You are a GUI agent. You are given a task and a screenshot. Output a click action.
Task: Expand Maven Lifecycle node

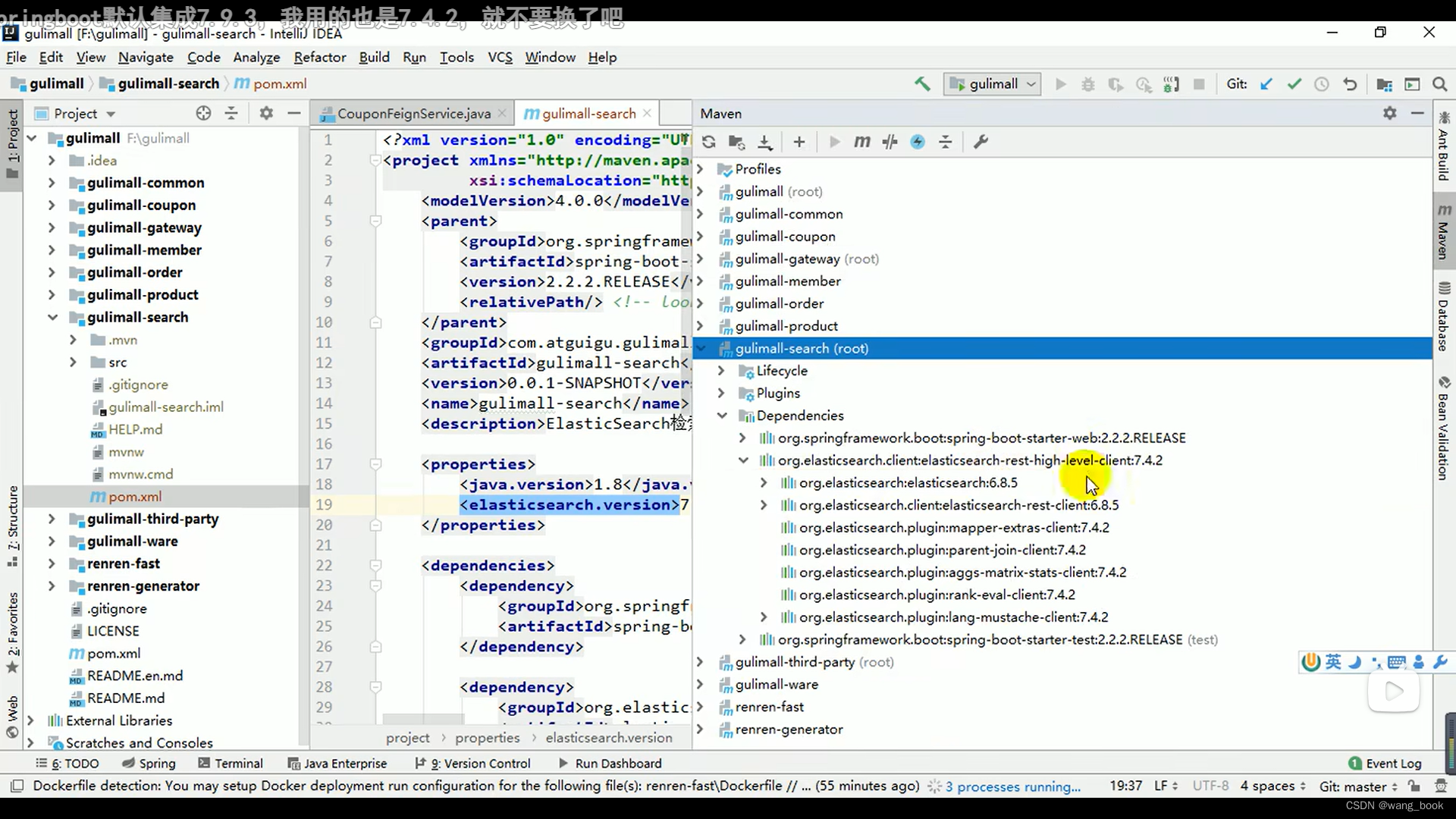click(721, 371)
